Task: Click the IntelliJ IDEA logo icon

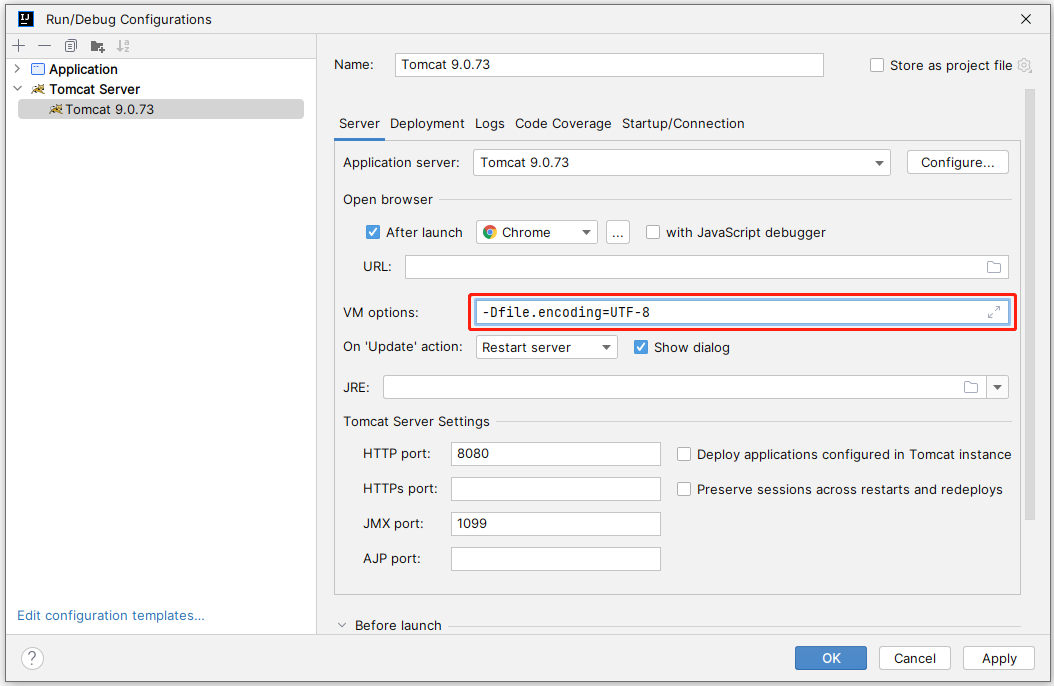Action: tap(26, 19)
